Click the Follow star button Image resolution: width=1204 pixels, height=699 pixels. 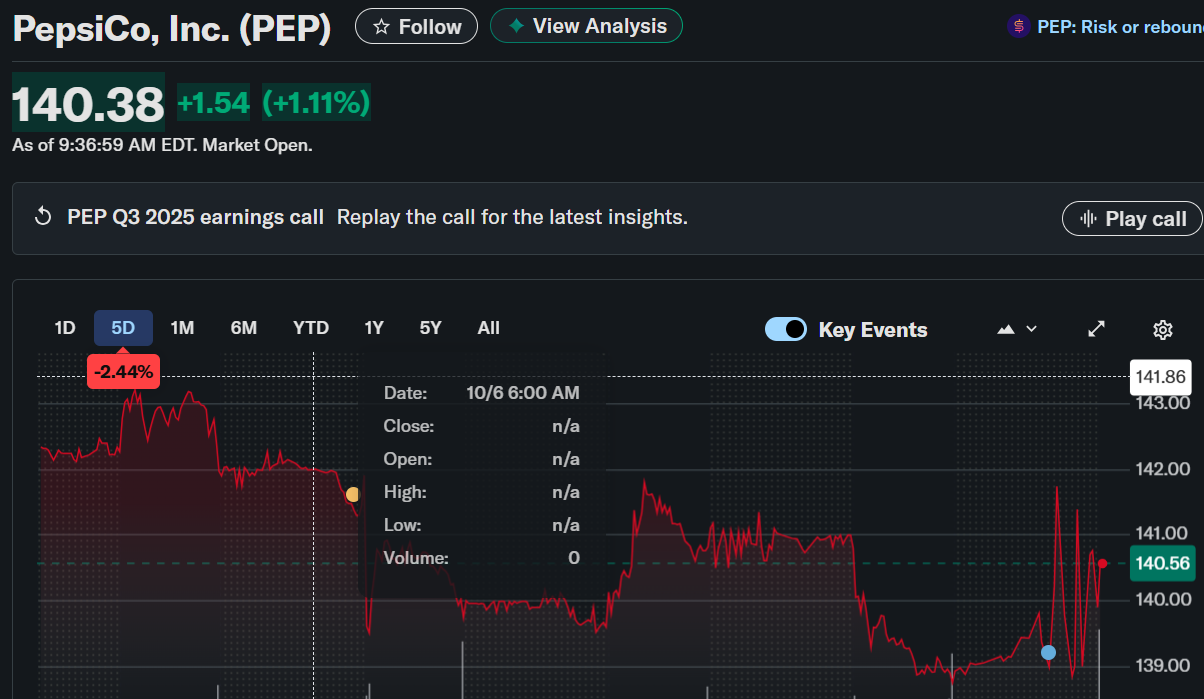coord(416,27)
